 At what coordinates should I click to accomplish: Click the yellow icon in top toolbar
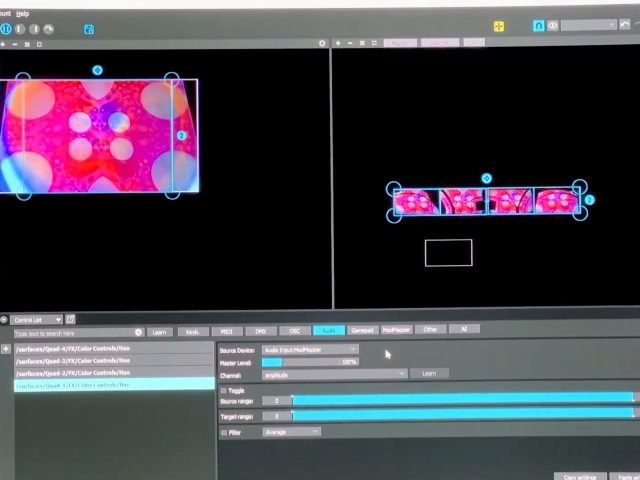click(500, 26)
